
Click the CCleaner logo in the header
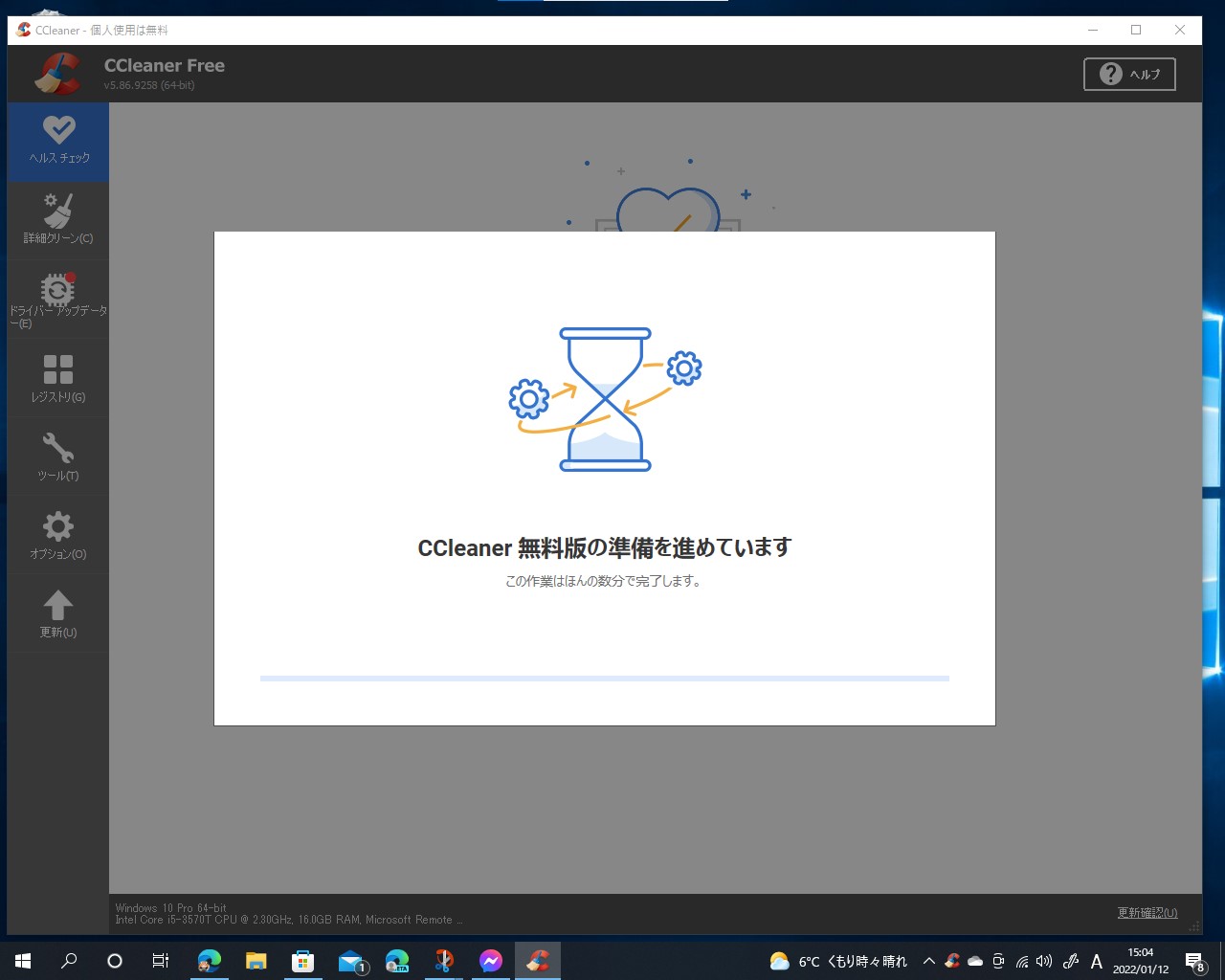[57, 74]
